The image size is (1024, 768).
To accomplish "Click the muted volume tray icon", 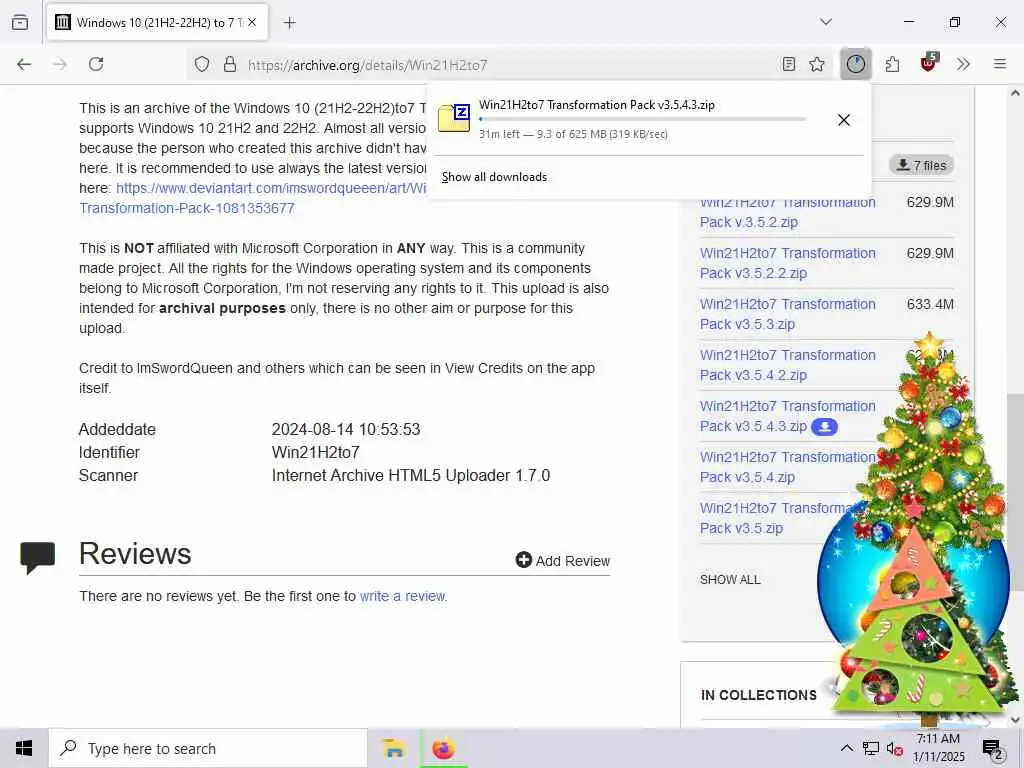I will pos(894,748).
